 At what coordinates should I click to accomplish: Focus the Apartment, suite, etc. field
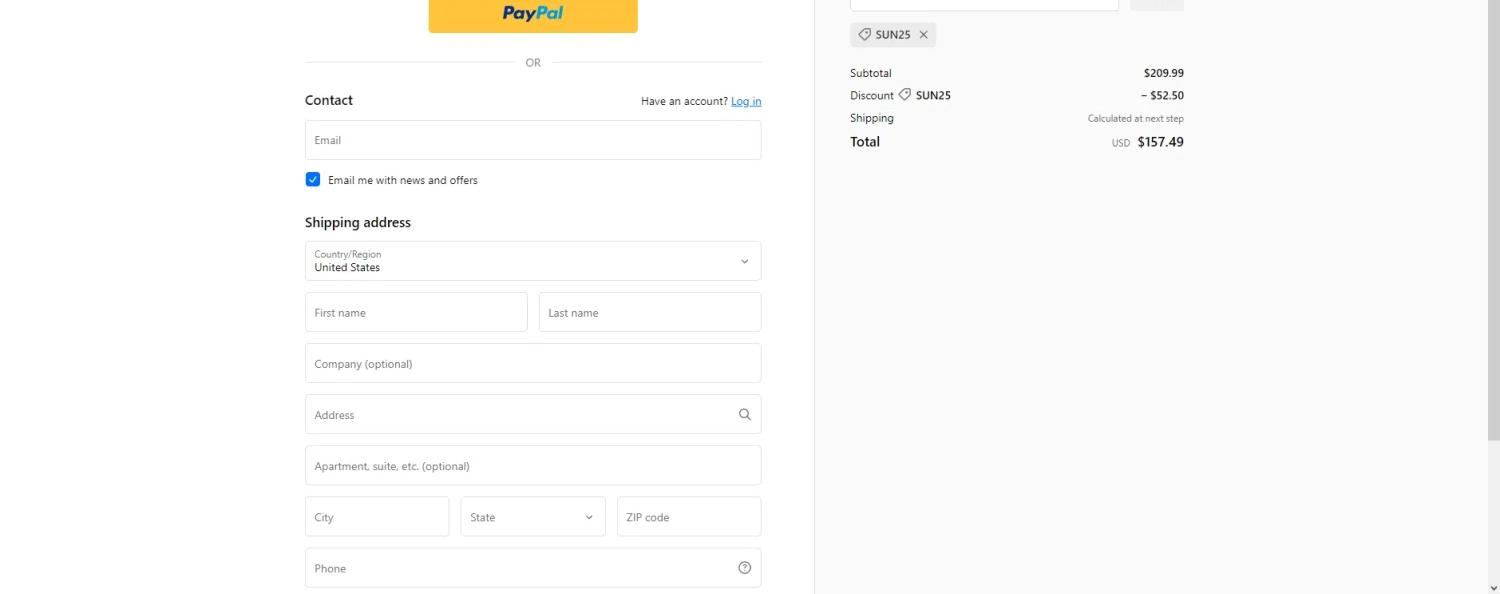pyautogui.click(x=532, y=466)
